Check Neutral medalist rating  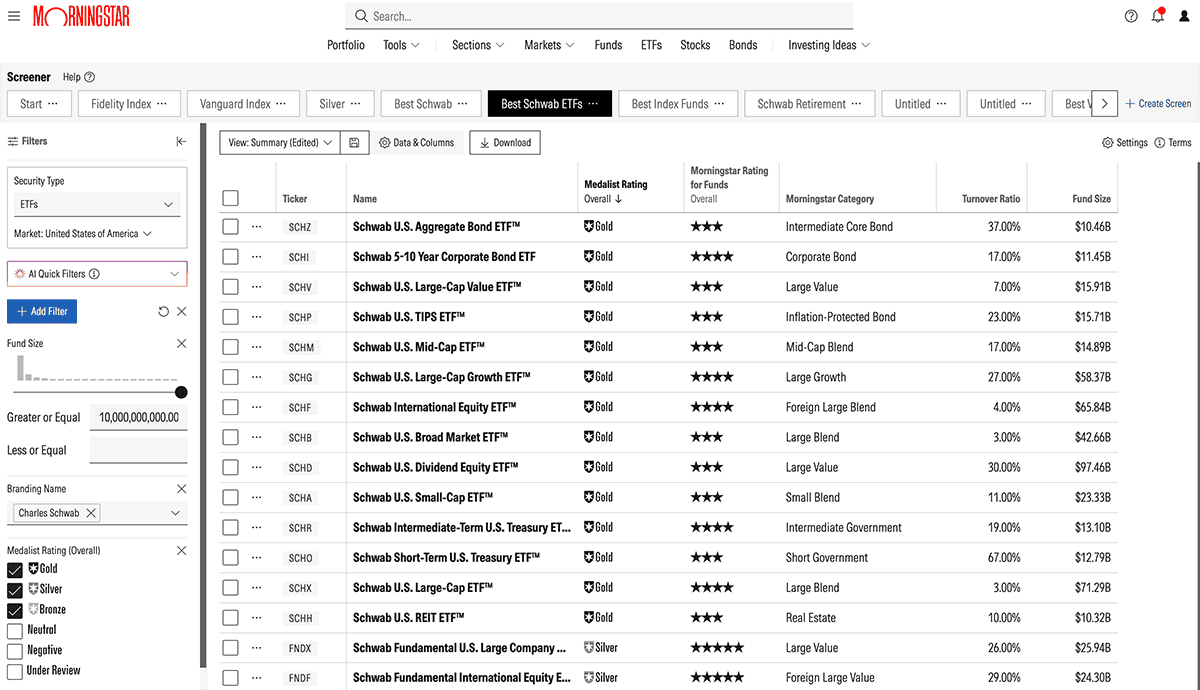tap(15, 631)
